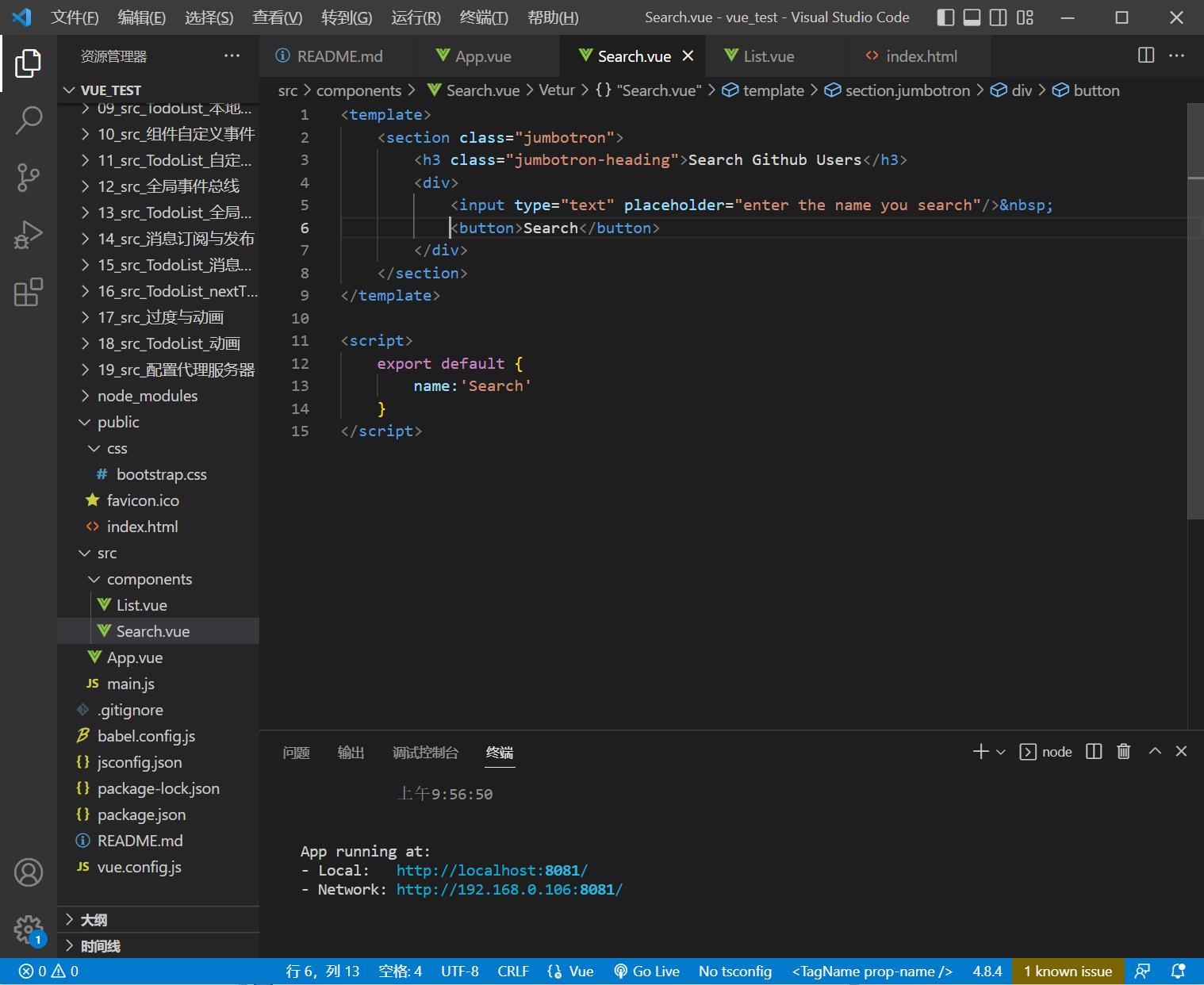Change CRLF end of line sequence

pos(513,972)
